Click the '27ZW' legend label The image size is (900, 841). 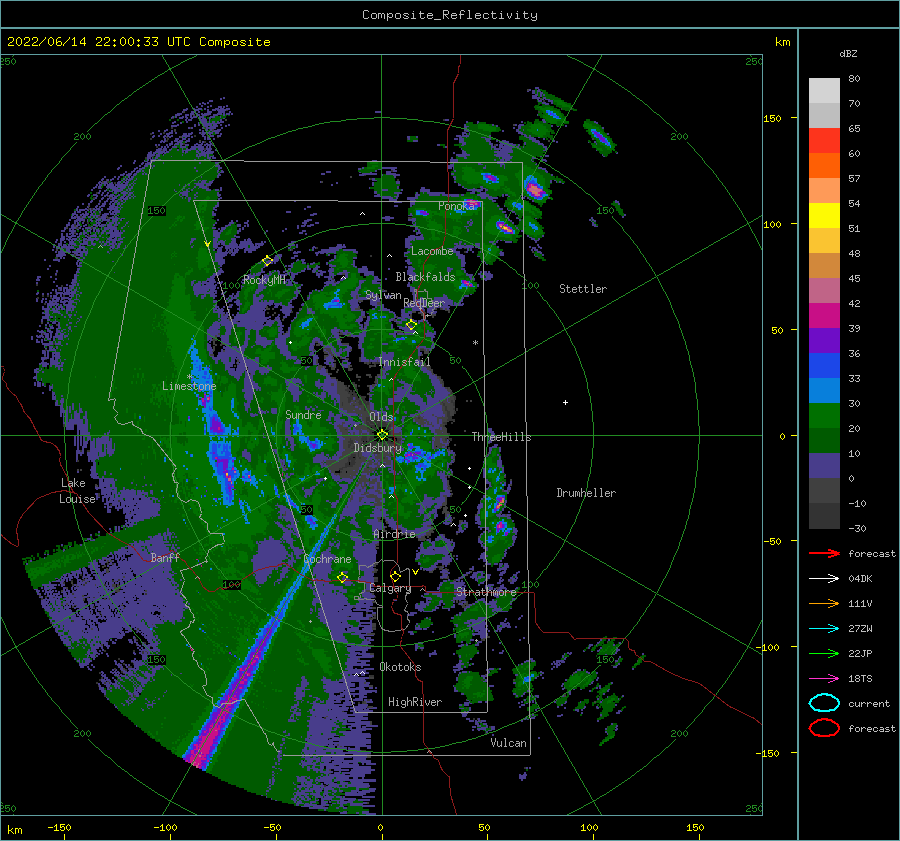click(x=860, y=629)
